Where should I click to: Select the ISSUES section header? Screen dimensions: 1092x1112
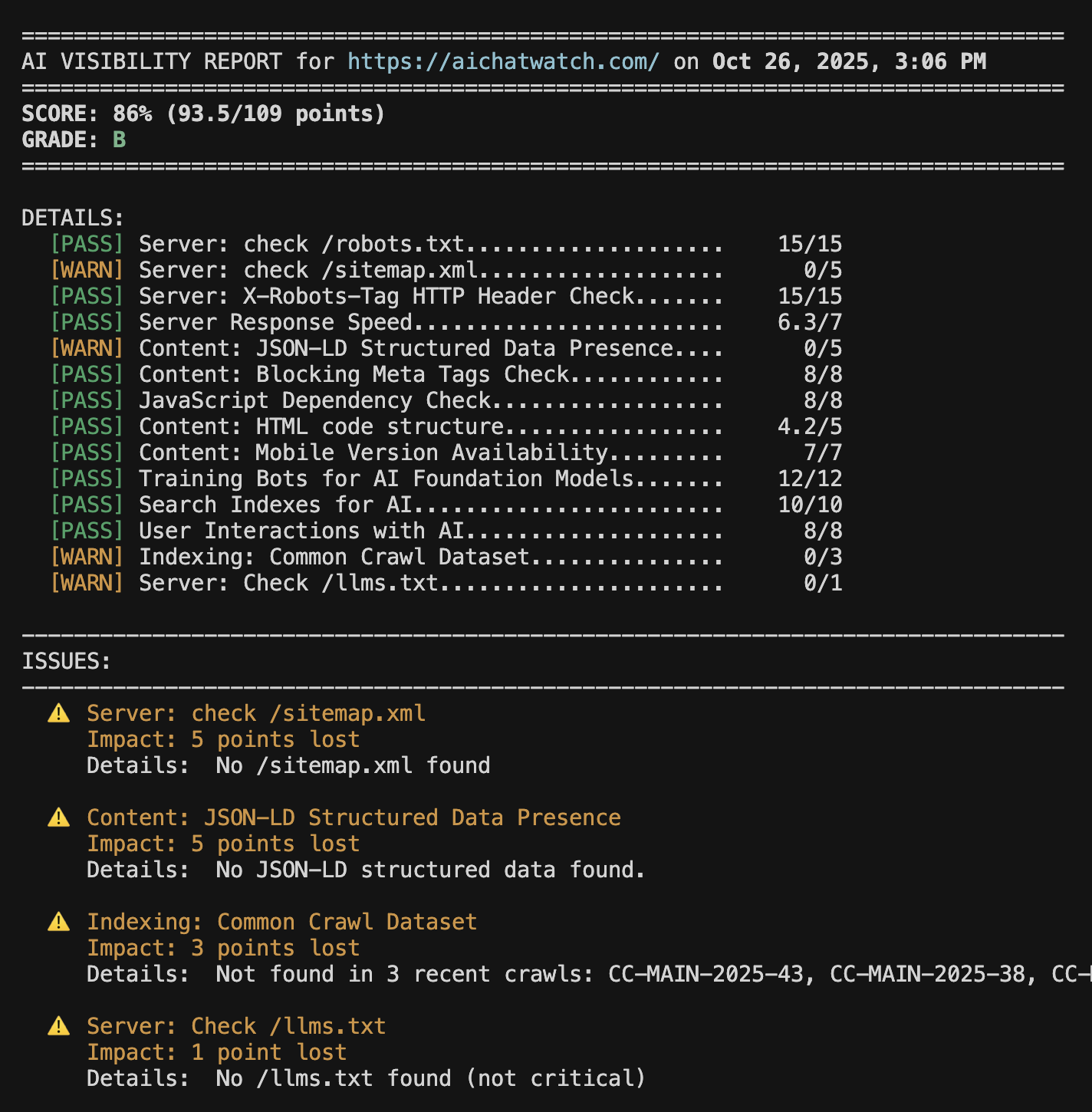pos(66,660)
